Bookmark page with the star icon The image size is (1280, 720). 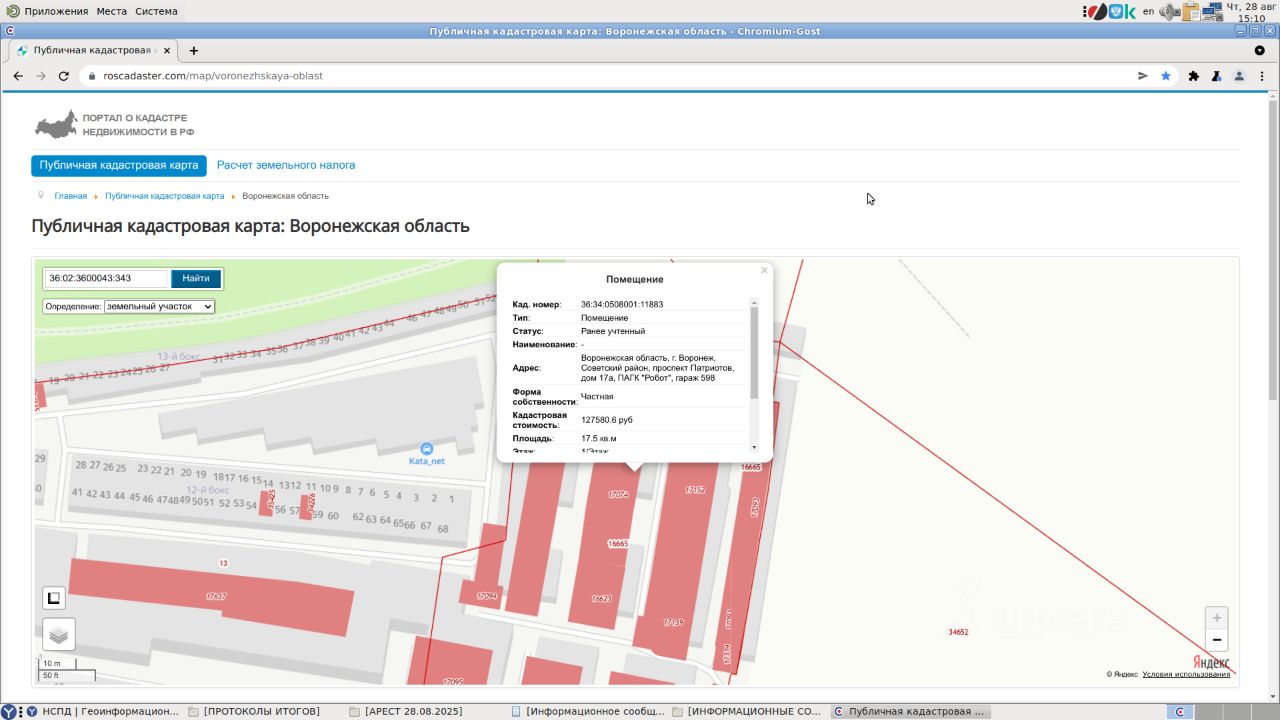coord(1166,76)
